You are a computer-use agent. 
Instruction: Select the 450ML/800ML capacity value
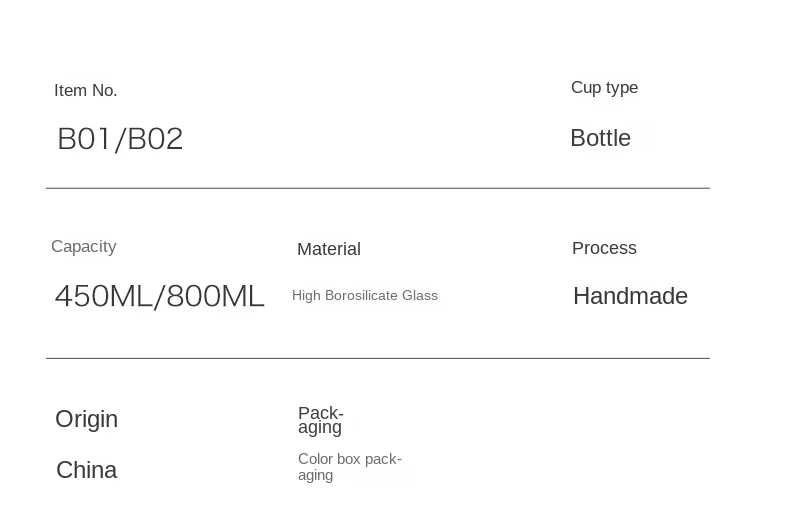pyautogui.click(x=160, y=296)
